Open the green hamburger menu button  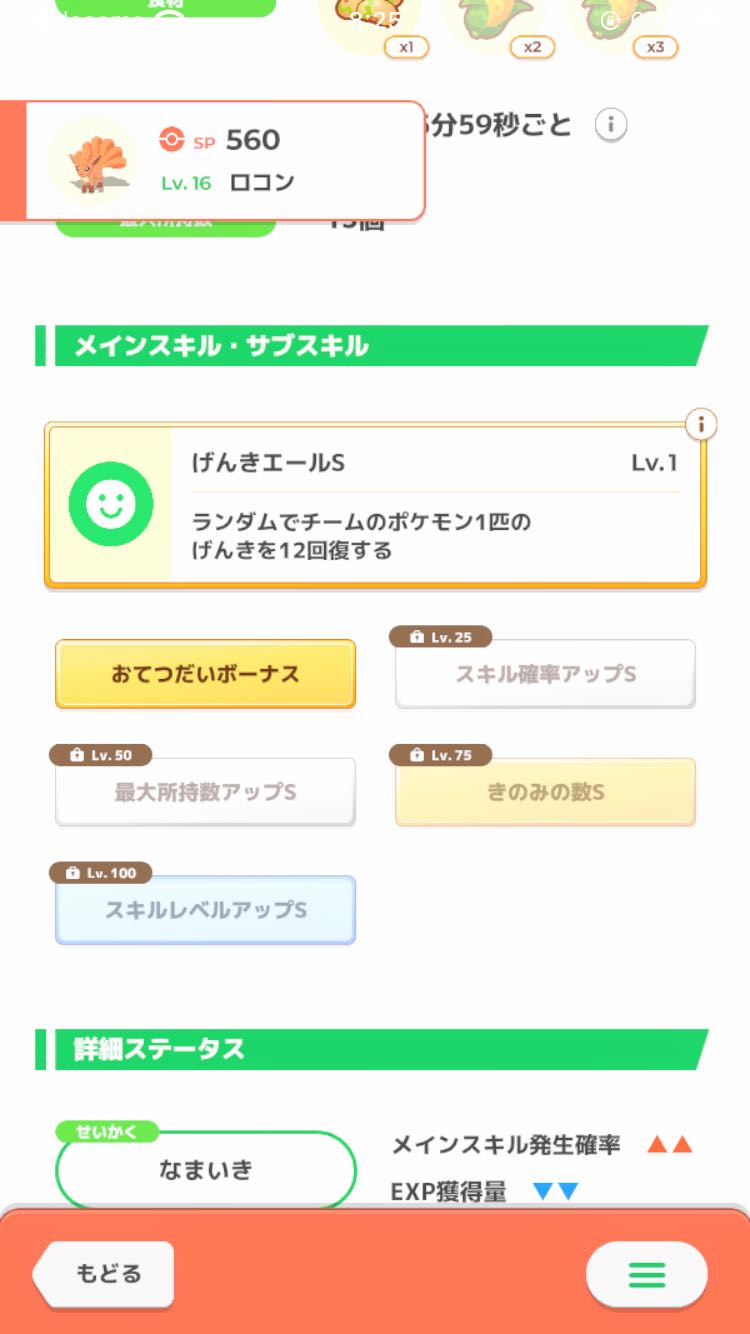(x=646, y=1274)
